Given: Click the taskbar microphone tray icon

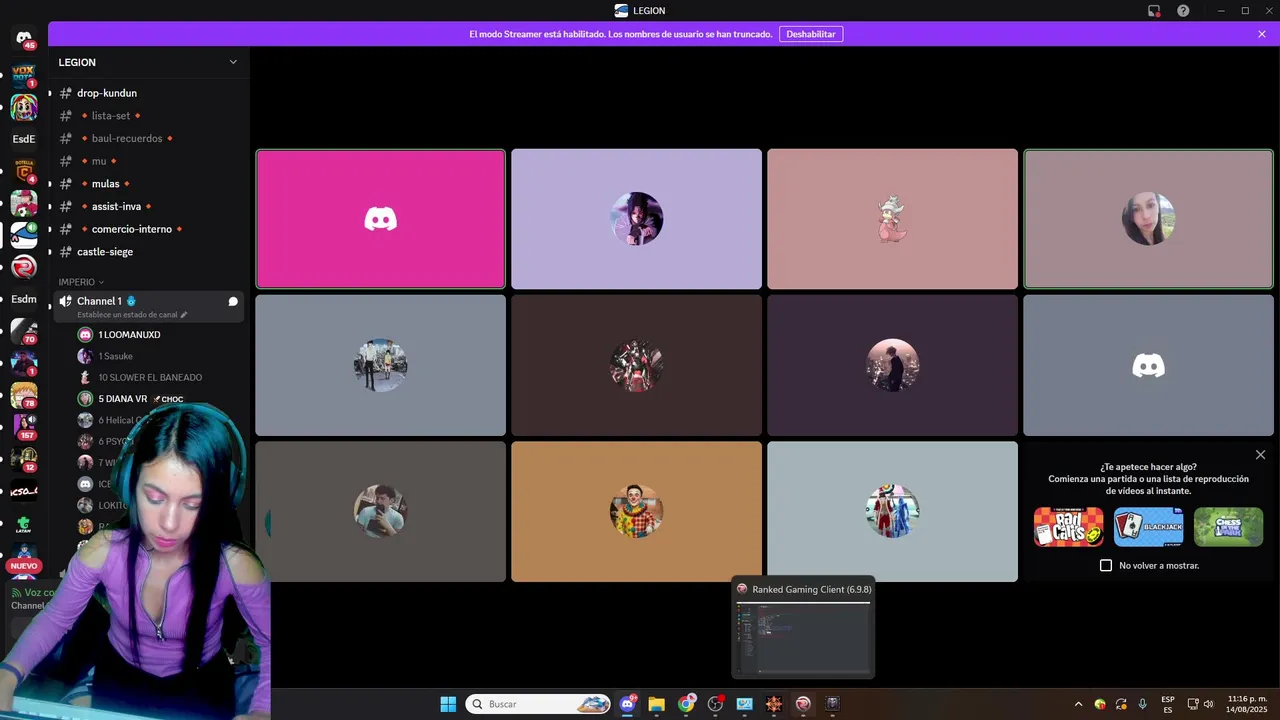Looking at the screenshot, I should click(1142, 704).
